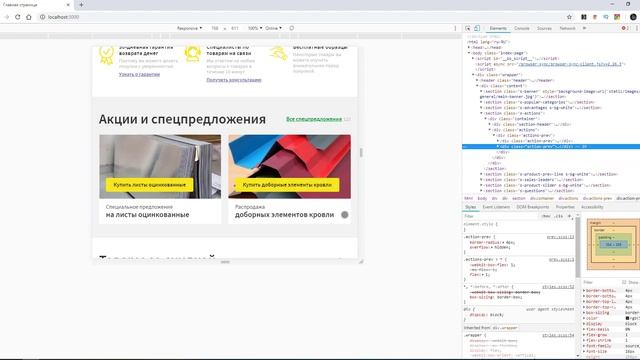
Task: Select div.container in the DOM breadcrumb
Action: click(542, 198)
